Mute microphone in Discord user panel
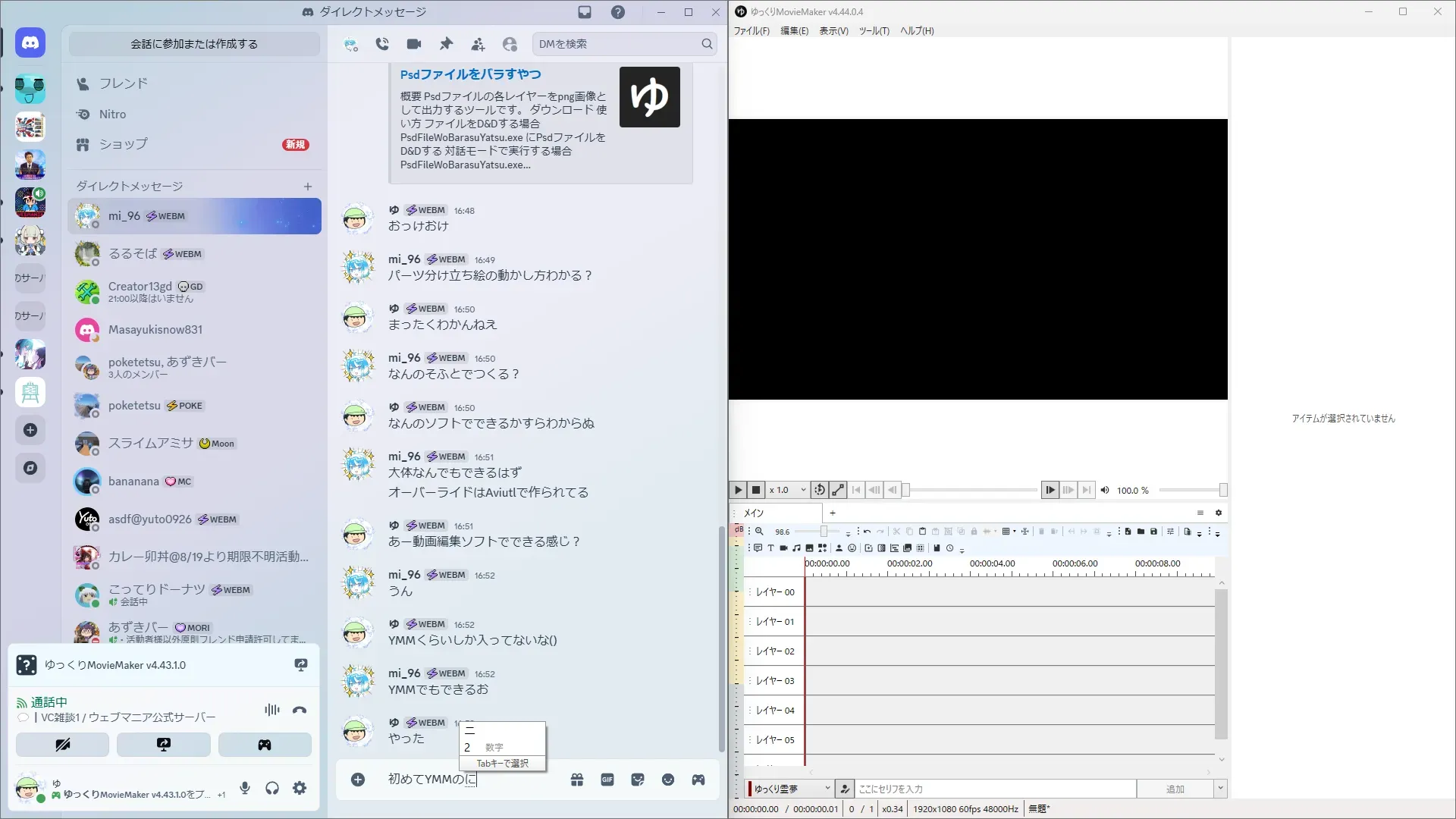 coord(245,788)
